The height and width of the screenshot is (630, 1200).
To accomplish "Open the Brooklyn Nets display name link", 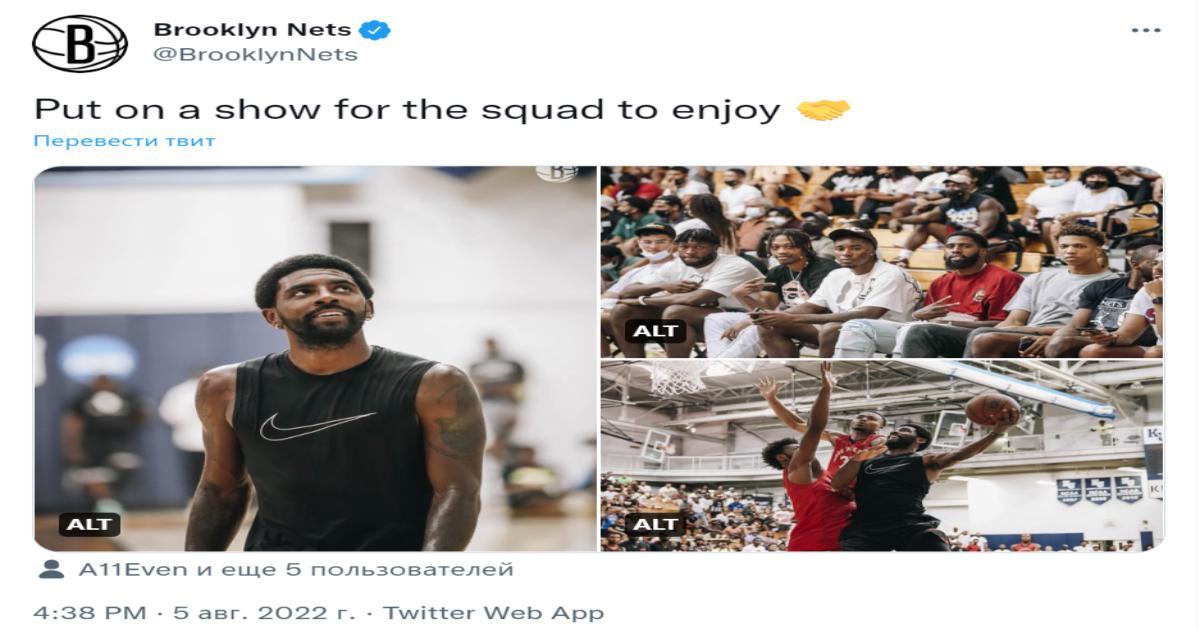I will pyautogui.click(x=252, y=30).
